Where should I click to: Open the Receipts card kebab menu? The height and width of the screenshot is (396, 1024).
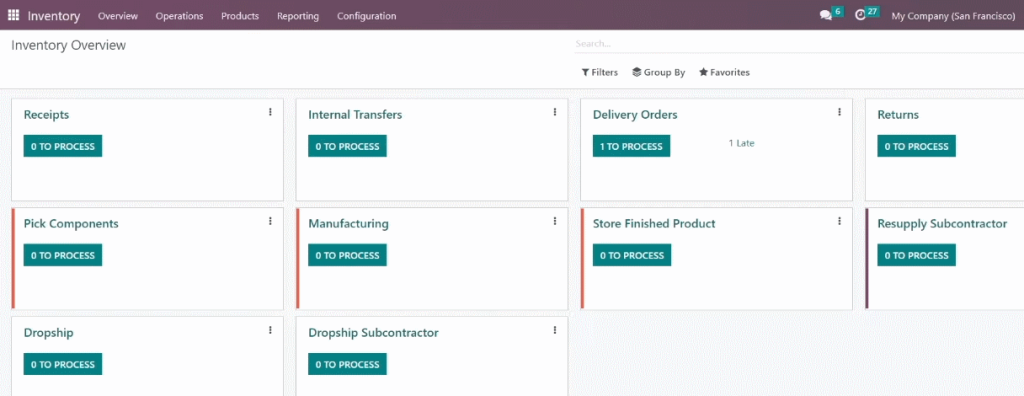coord(270,112)
